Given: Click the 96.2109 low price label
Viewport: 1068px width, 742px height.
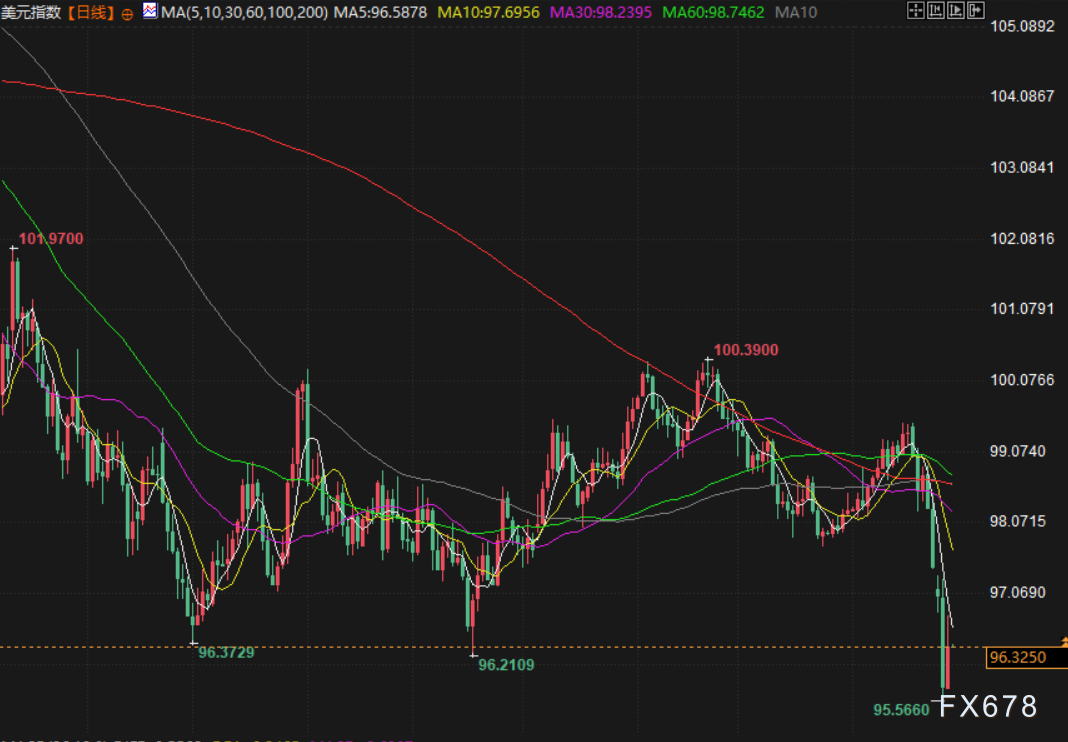Looking at the screenshot, I should [x=506, y=665].
